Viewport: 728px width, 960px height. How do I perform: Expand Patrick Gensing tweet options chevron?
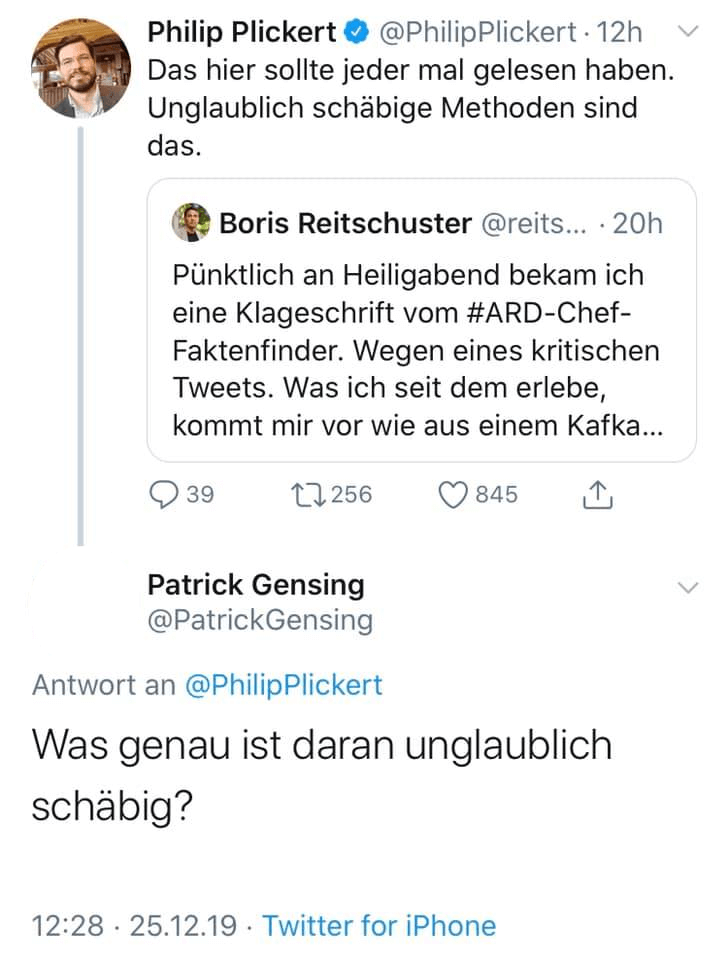coord(688,586)
